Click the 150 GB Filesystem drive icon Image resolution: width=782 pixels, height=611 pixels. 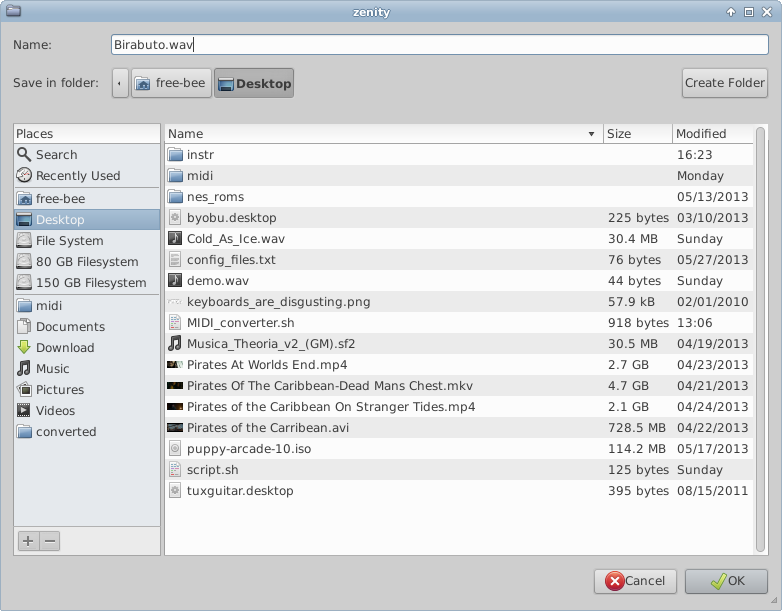pos(24,282)
